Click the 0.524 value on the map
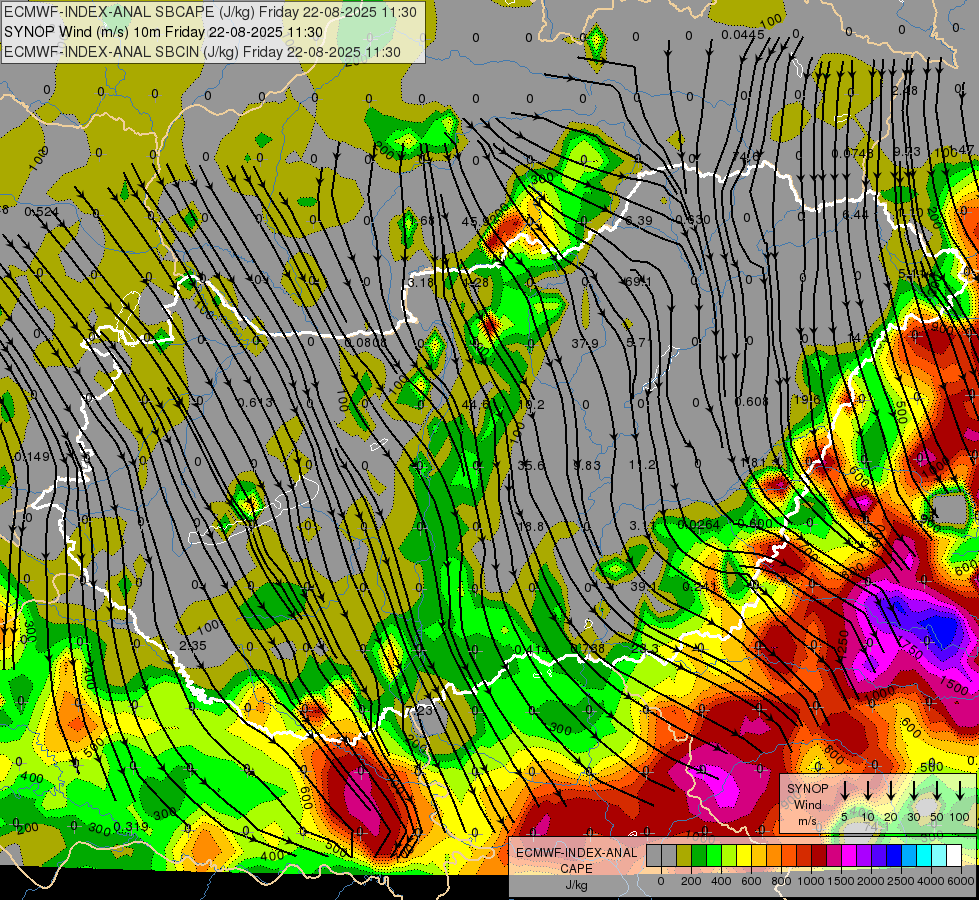979x900 pixels. 42,212
